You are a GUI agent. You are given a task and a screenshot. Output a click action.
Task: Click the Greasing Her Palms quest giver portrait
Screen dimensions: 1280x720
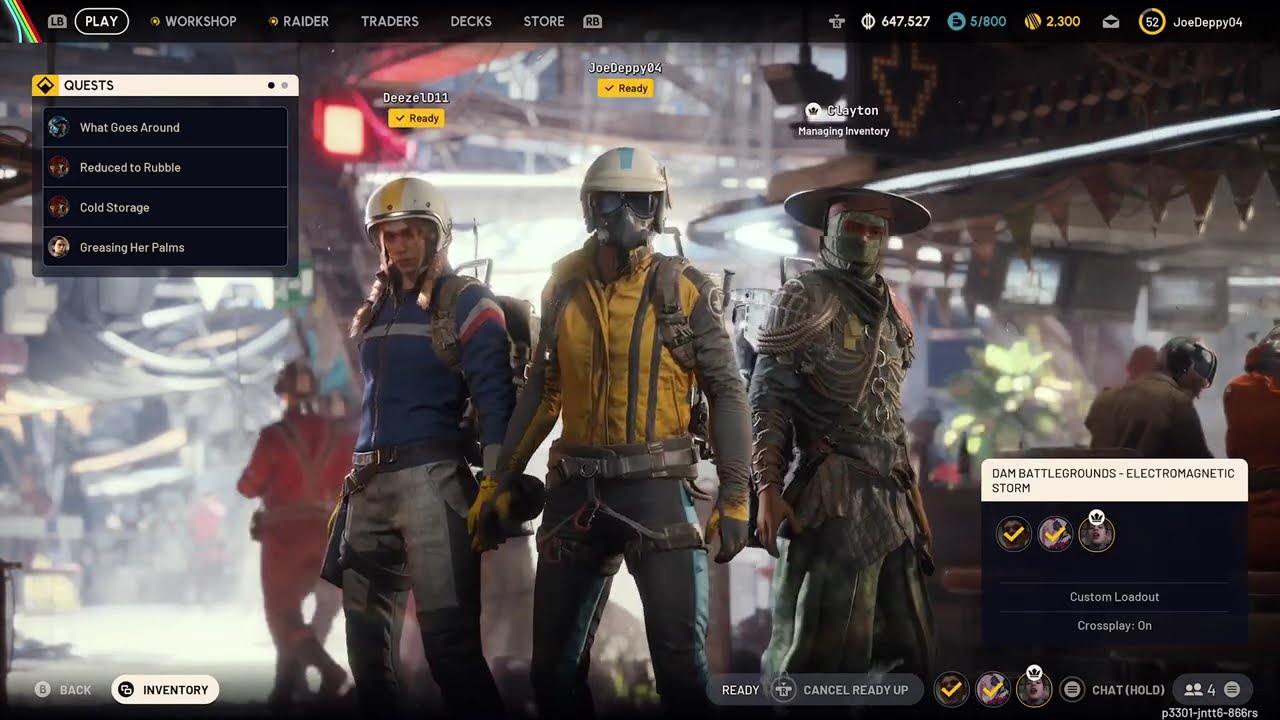pyautogui.click(x=59, y=247)
